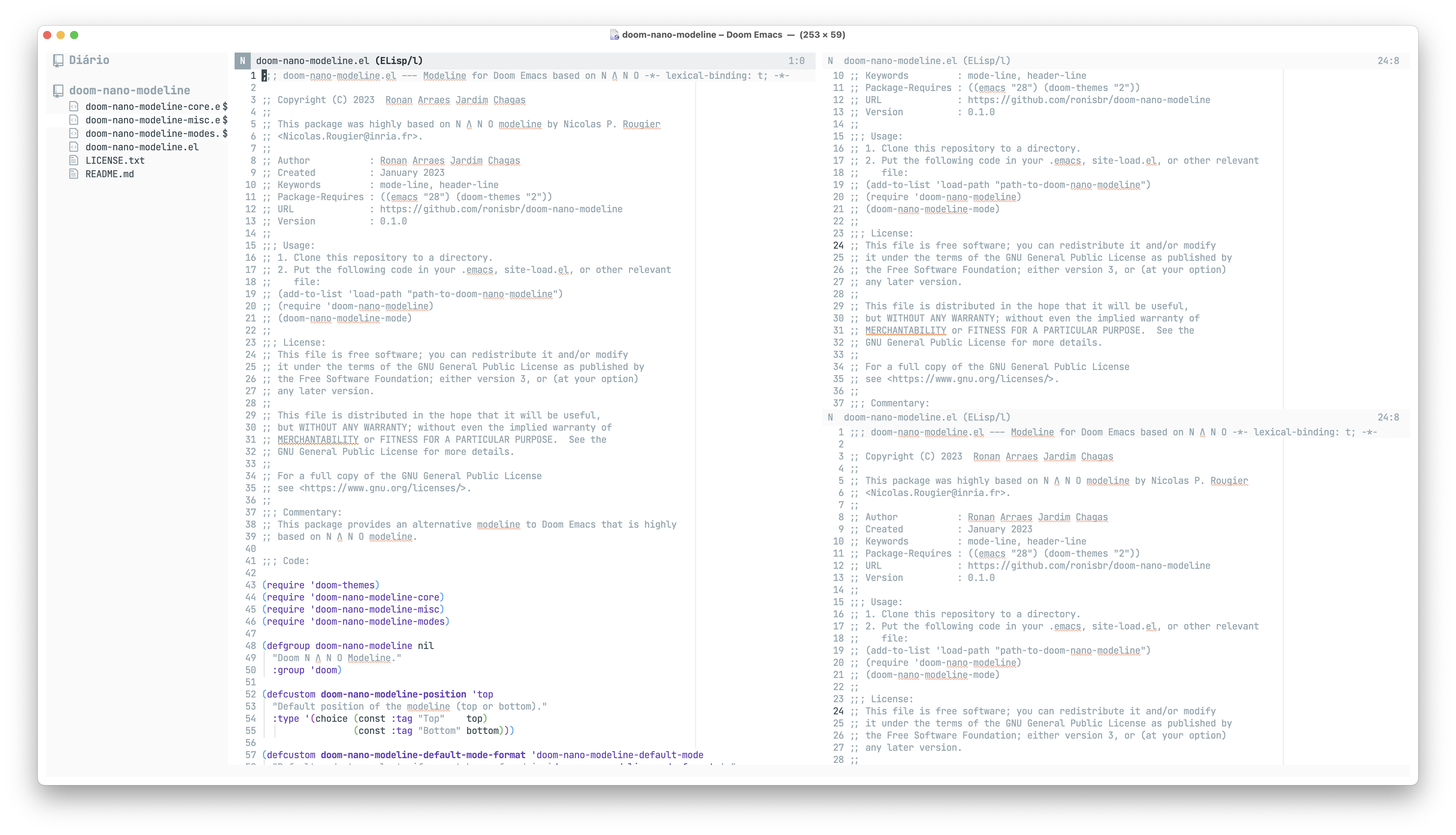Click the GitHub URL on line 12
The width and height of the screenshot is (1456, 835).
pyautogui.click(x=500, y=209)
